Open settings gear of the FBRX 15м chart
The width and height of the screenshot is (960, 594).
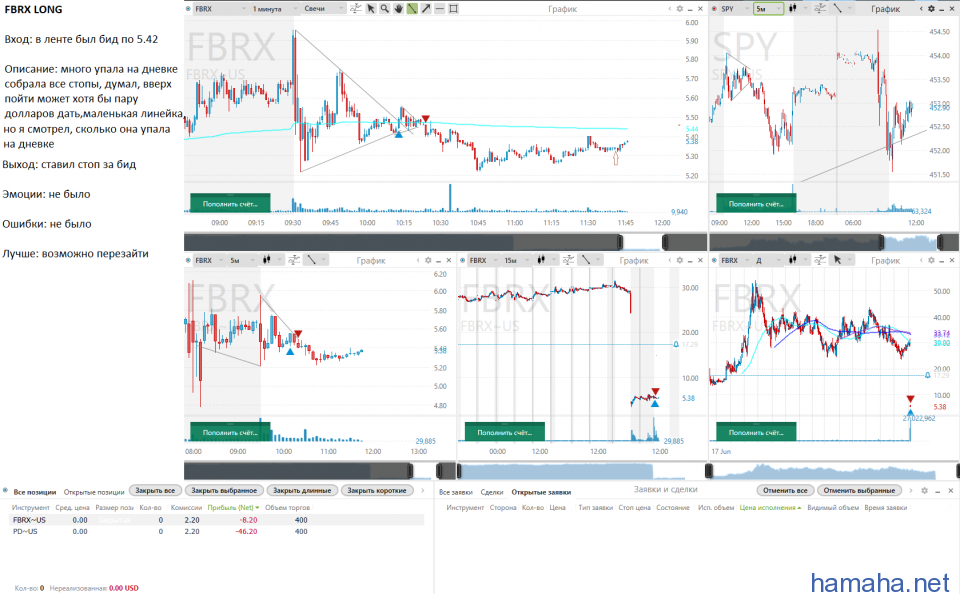tap(680, 260)
